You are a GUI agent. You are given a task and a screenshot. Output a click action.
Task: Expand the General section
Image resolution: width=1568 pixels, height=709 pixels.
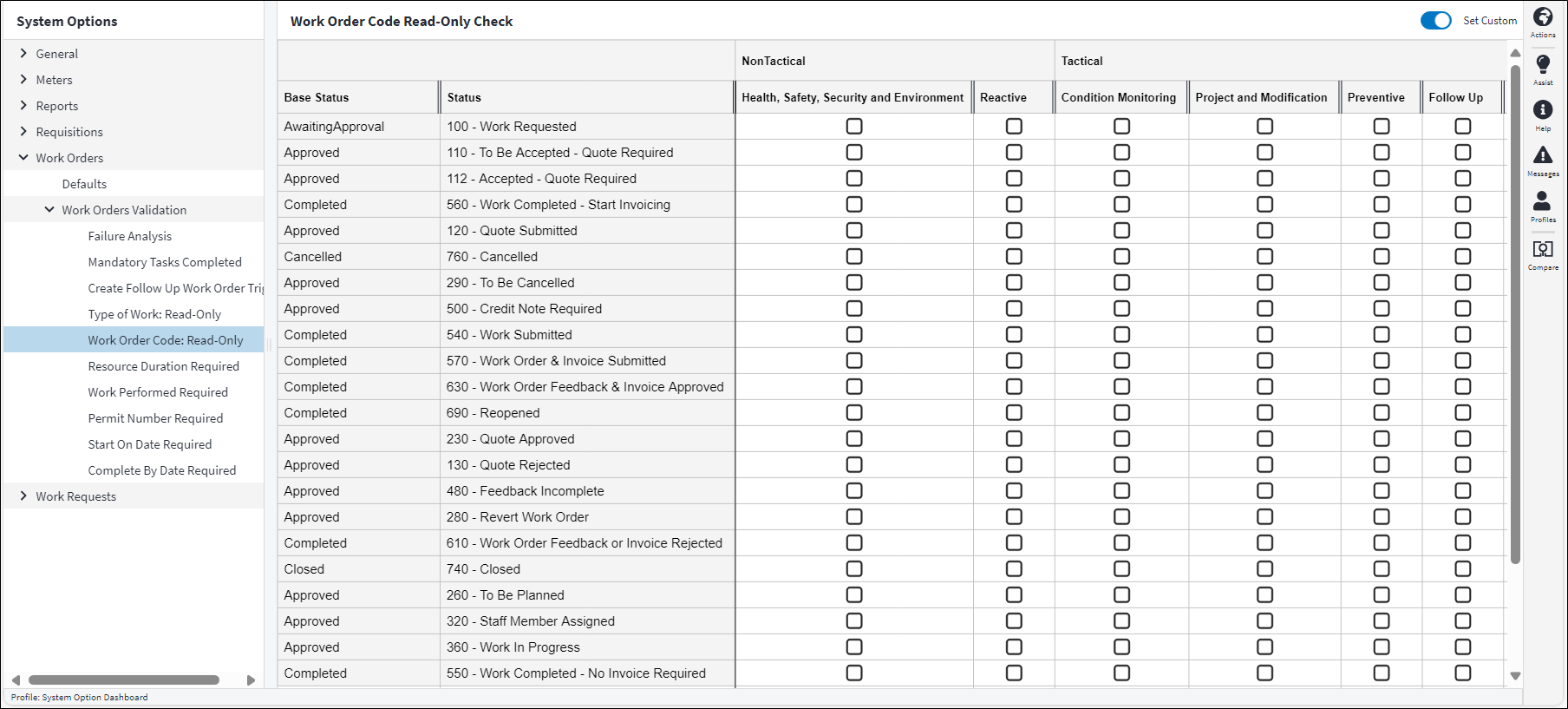coord(58,53)
